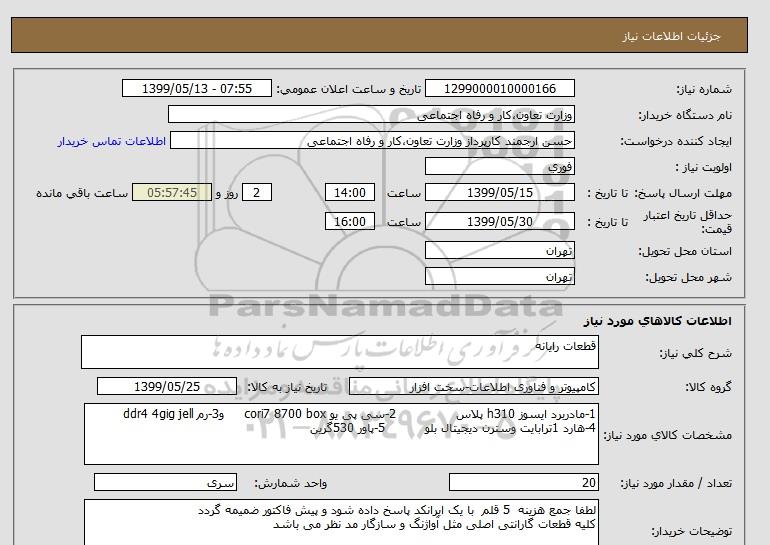Image resolution: width=770 pixels, height=545 pixels.
Task: Click the price validity date 1399/05/30
Action: point(499,221)
